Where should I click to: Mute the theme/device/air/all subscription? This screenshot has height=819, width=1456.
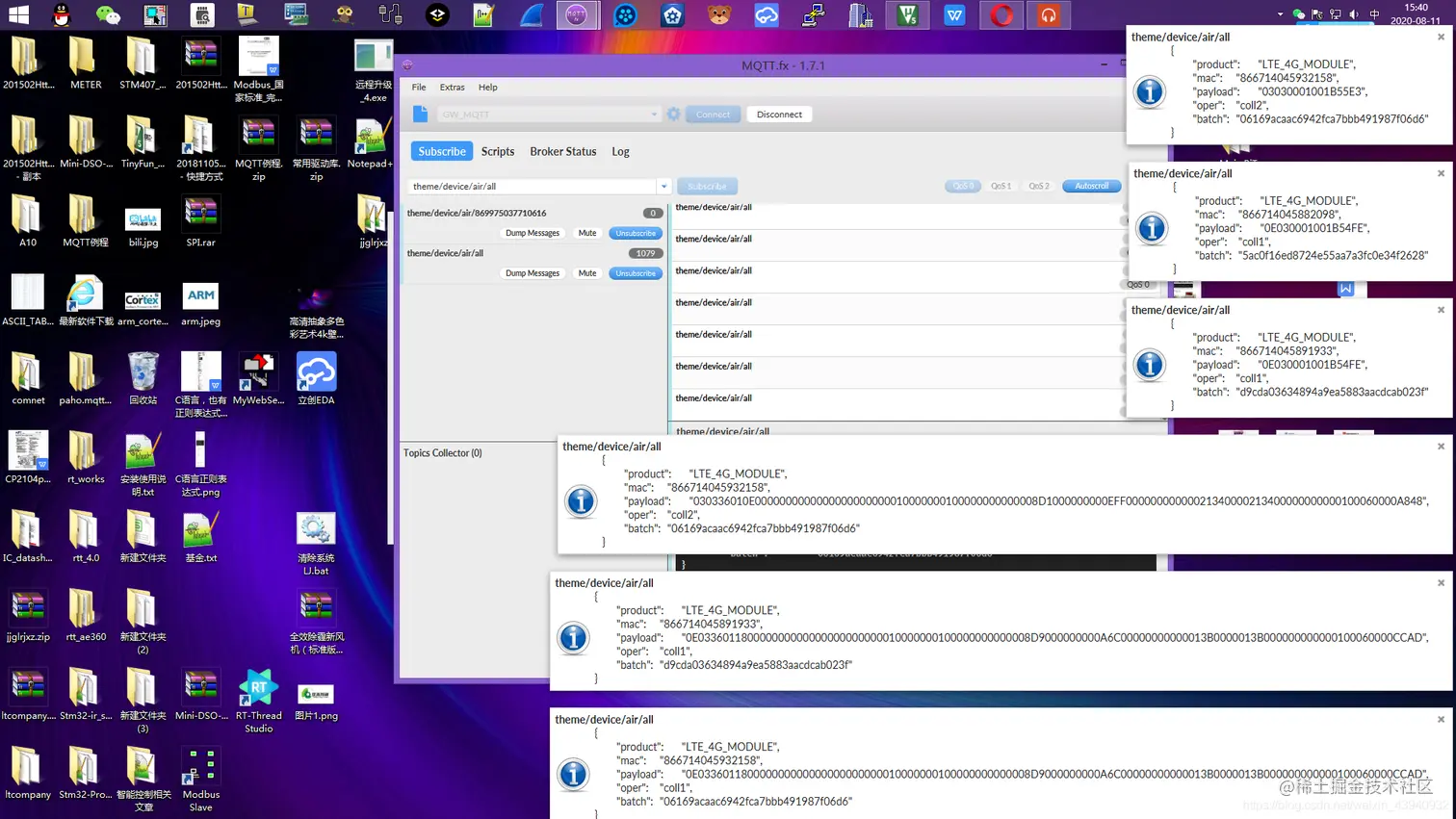click(x=587, y=273)
